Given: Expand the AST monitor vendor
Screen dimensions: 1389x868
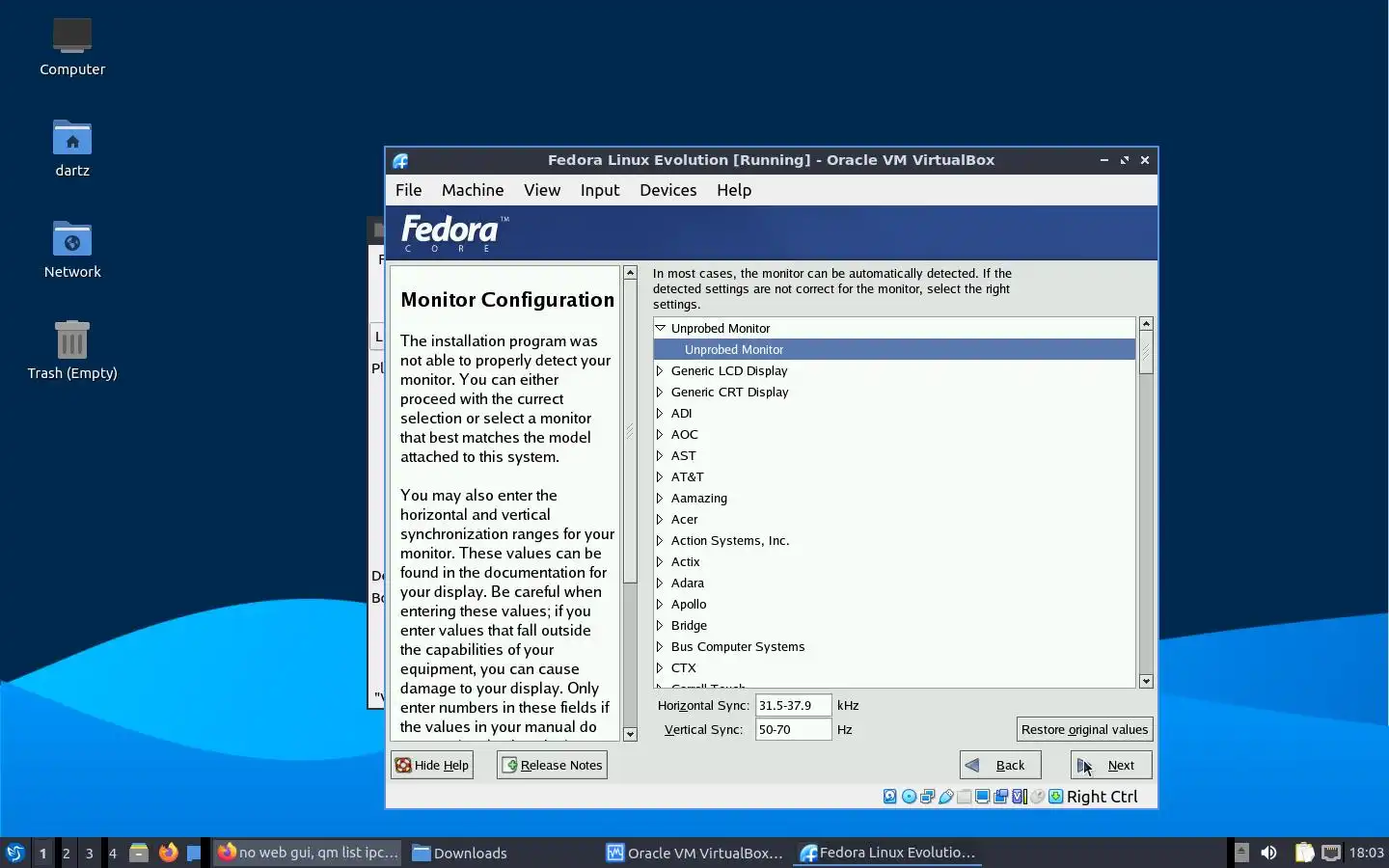Looking at the screenshot, I should 661,455.
